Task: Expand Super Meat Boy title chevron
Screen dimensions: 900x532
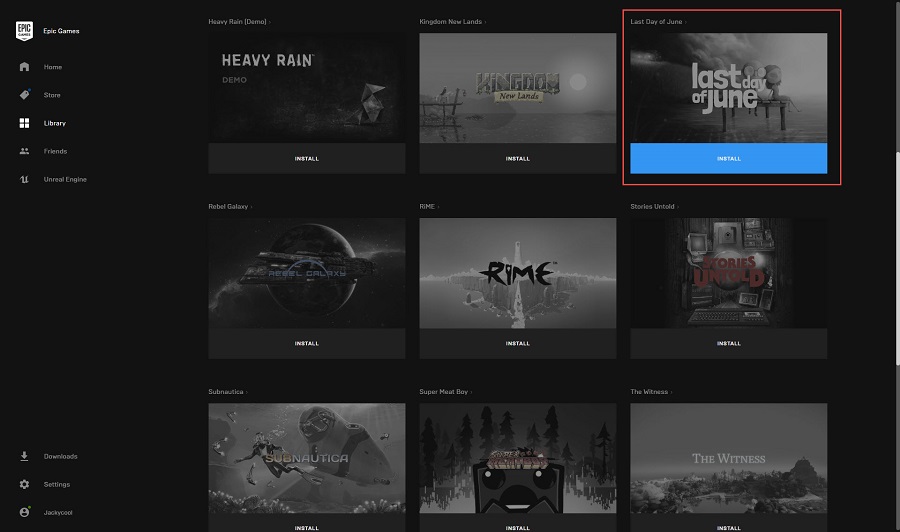Action: coord(471,393)
